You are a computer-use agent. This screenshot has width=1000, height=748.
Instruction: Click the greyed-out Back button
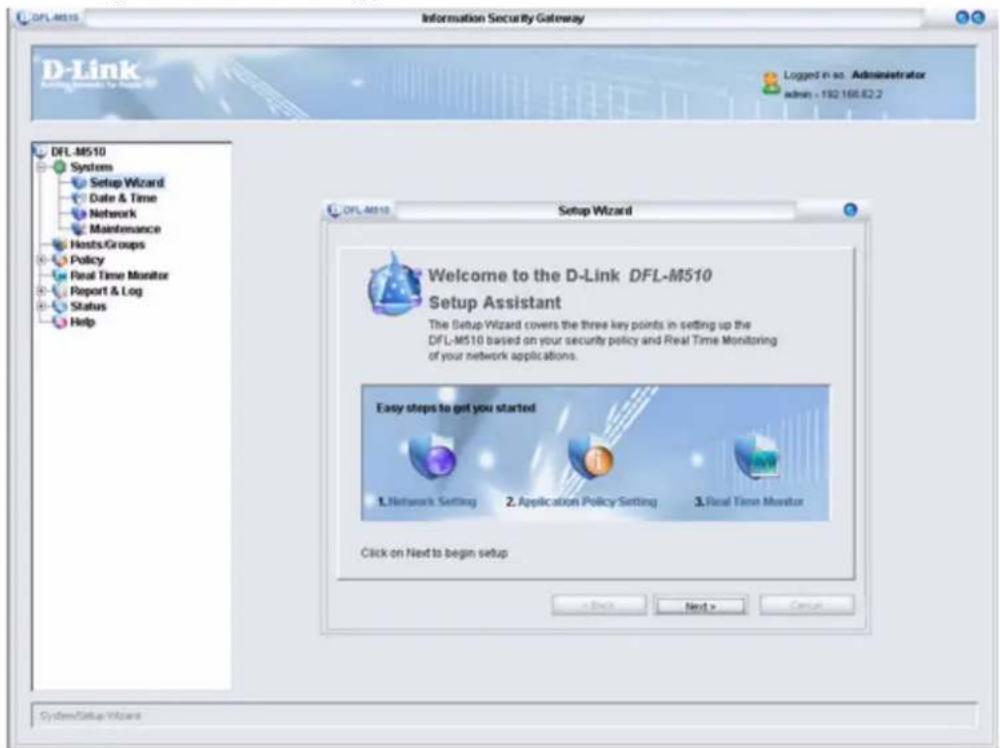(599, 605)
